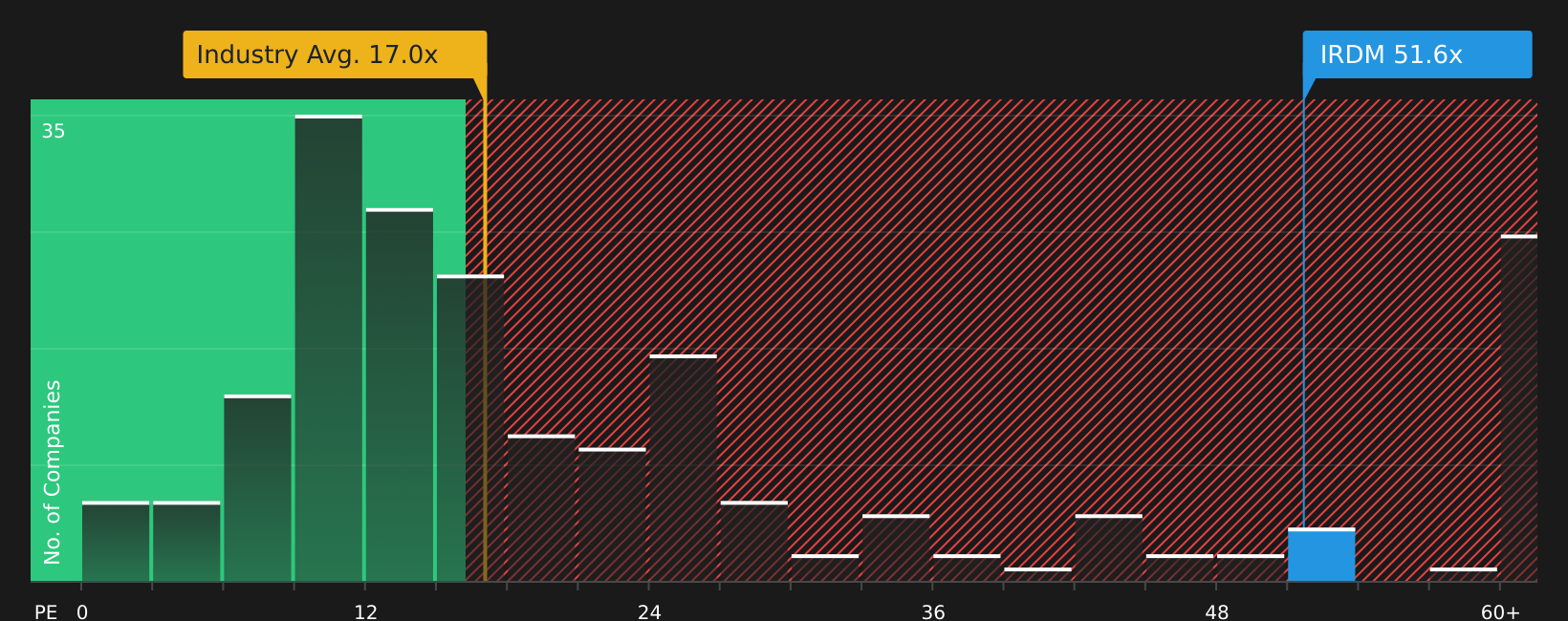Click the y-axis value 35

tap(54, 132)
